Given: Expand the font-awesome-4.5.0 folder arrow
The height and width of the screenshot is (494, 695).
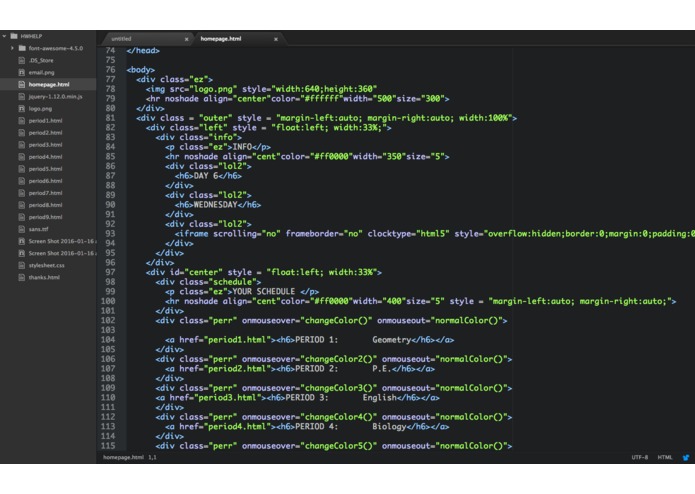Looking at the screenshot, I should [x=12, y=48].
